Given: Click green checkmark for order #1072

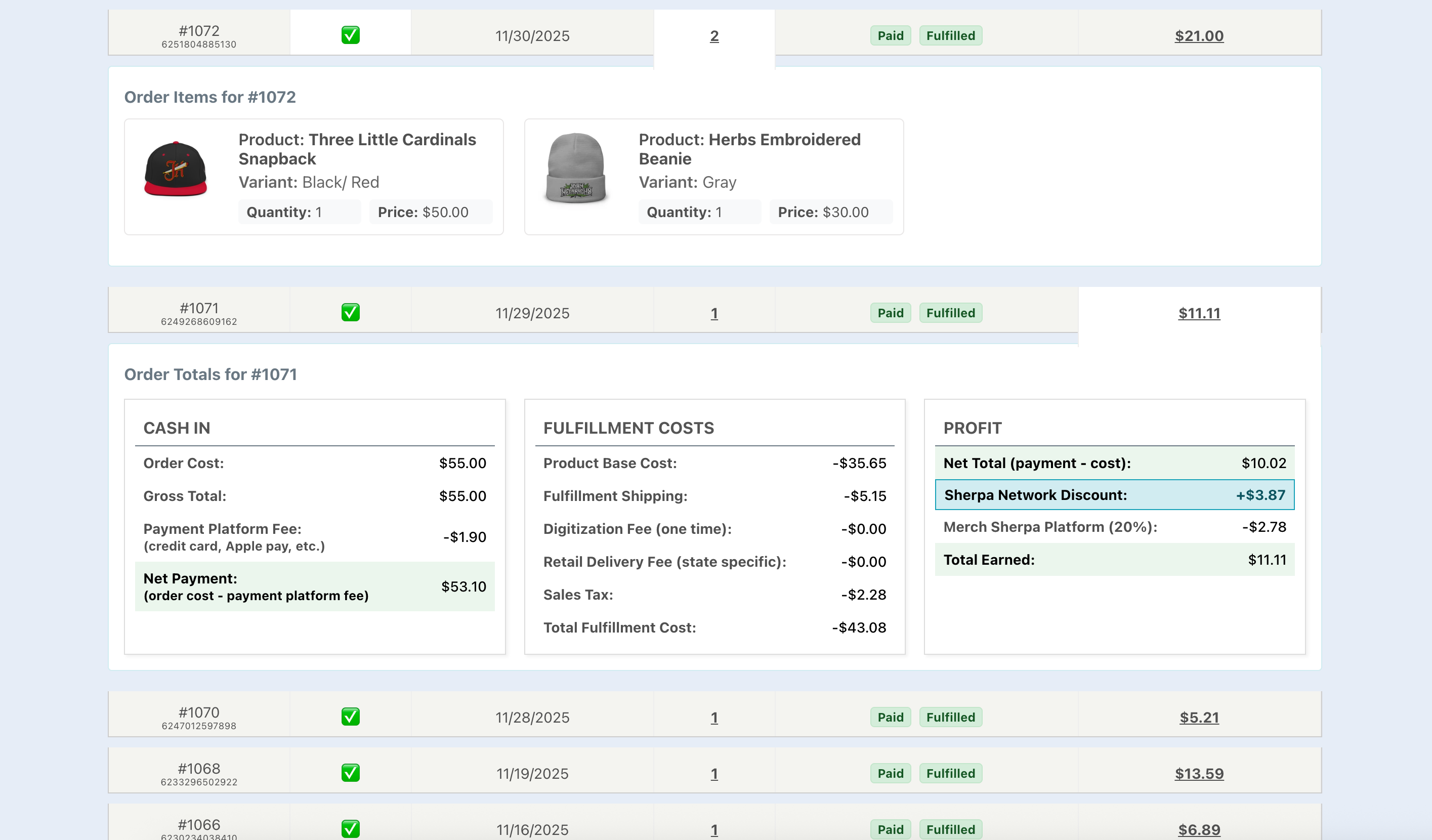Looking at the screenshot, I should tap(350, 35).
